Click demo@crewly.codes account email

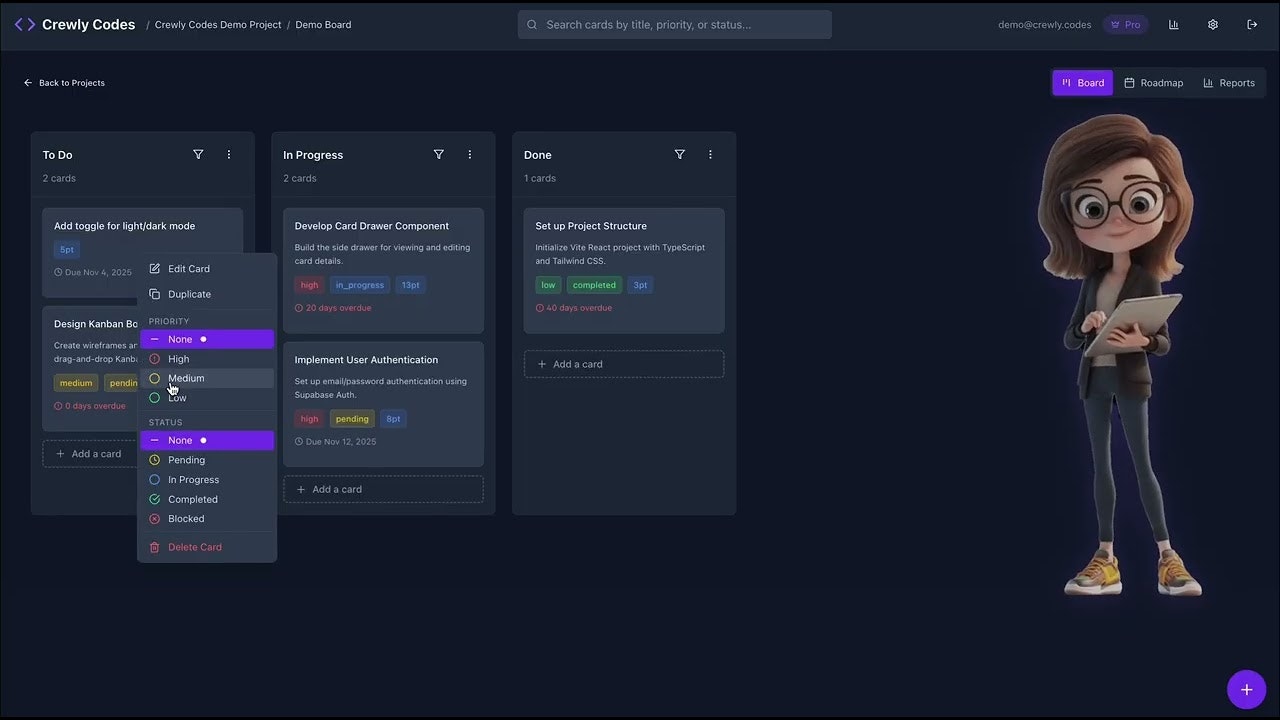click(x=1045, y=24)
